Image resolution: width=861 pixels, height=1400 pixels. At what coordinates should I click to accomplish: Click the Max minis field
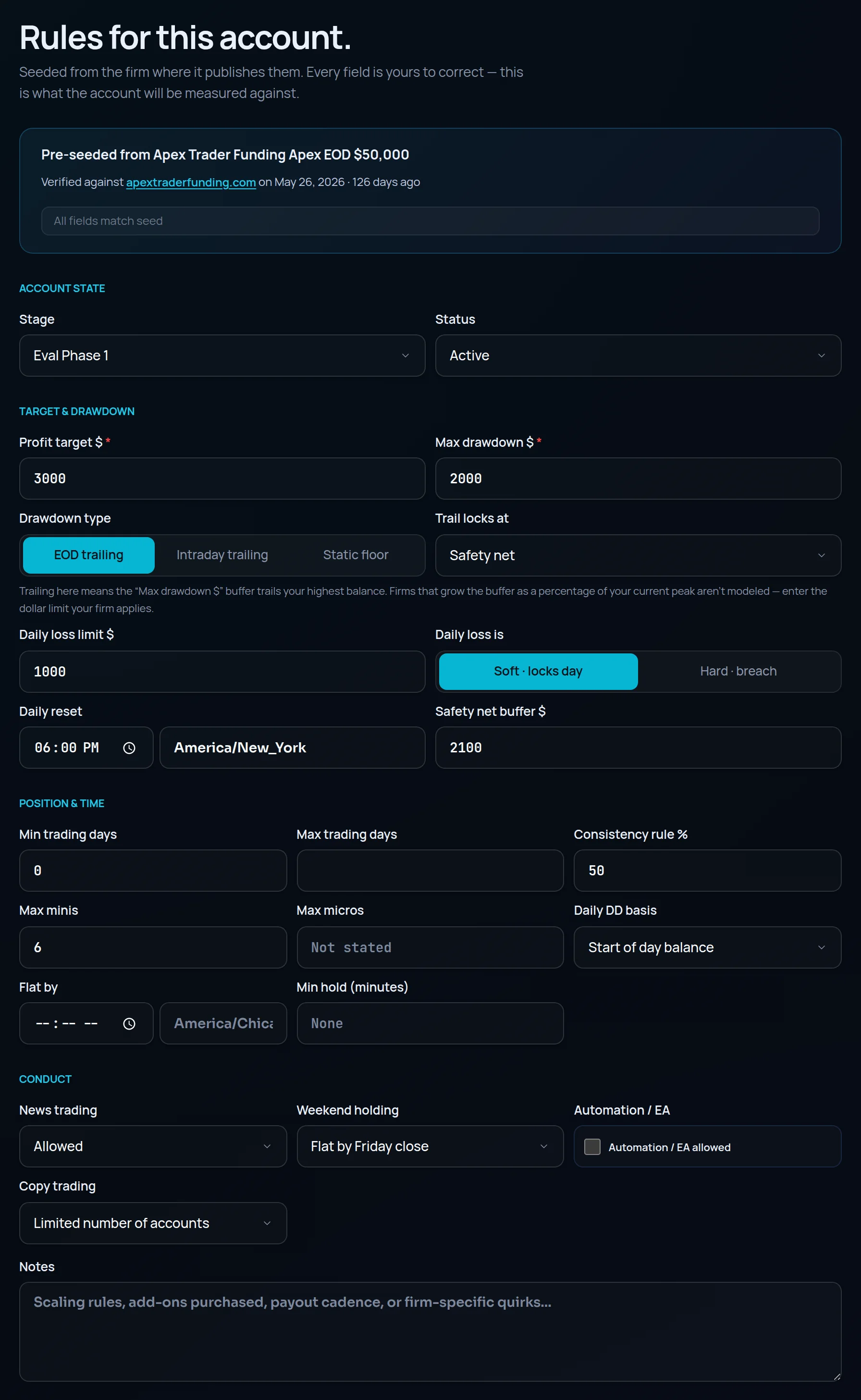tap(153, 947)
